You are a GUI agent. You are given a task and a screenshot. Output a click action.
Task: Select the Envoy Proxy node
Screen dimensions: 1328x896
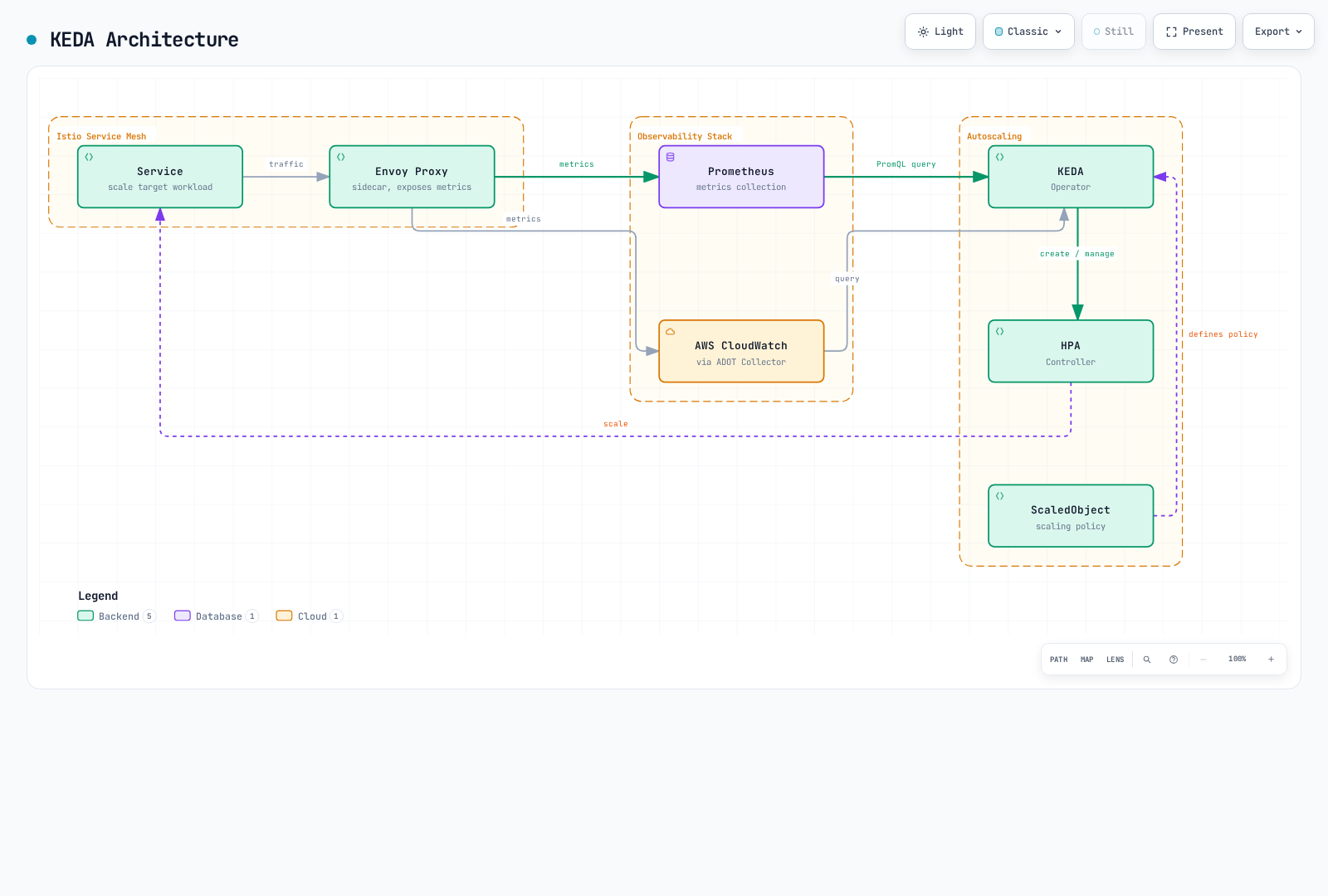click(412, 177)
